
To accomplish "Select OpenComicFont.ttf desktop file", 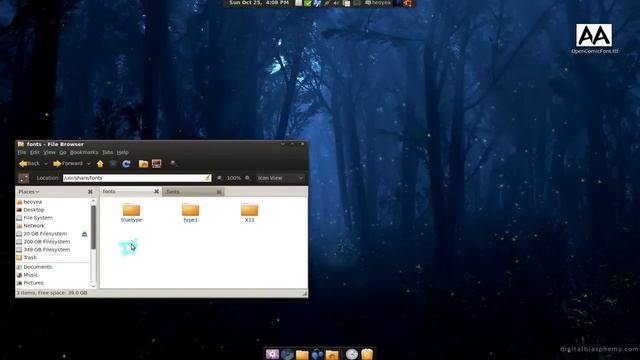I will point(594,39).
